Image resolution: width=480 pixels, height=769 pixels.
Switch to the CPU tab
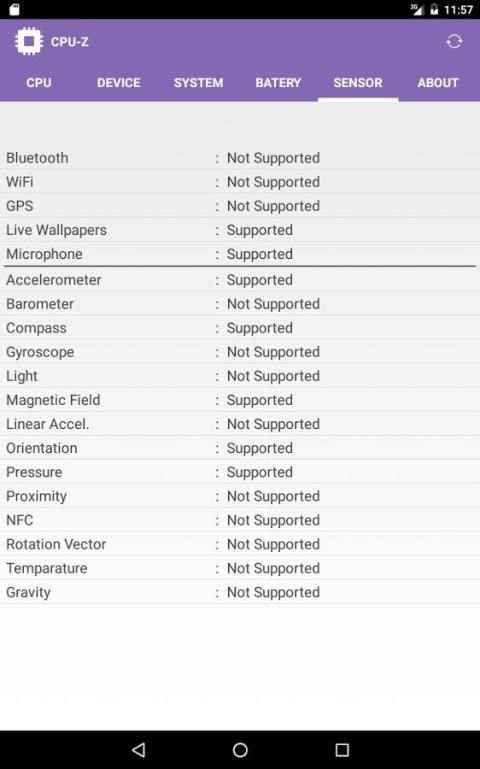point(39,82)
